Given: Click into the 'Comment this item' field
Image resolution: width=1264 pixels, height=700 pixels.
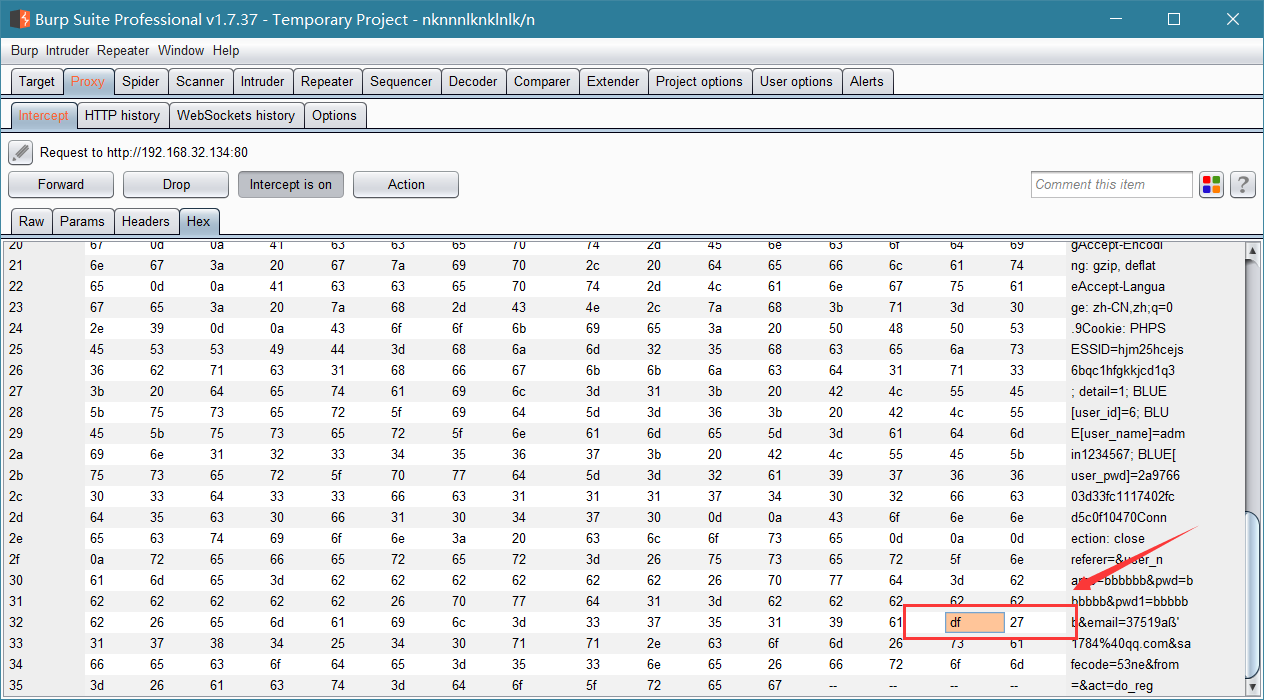Looking at the screenshot, I should (x=1112, y=184).
